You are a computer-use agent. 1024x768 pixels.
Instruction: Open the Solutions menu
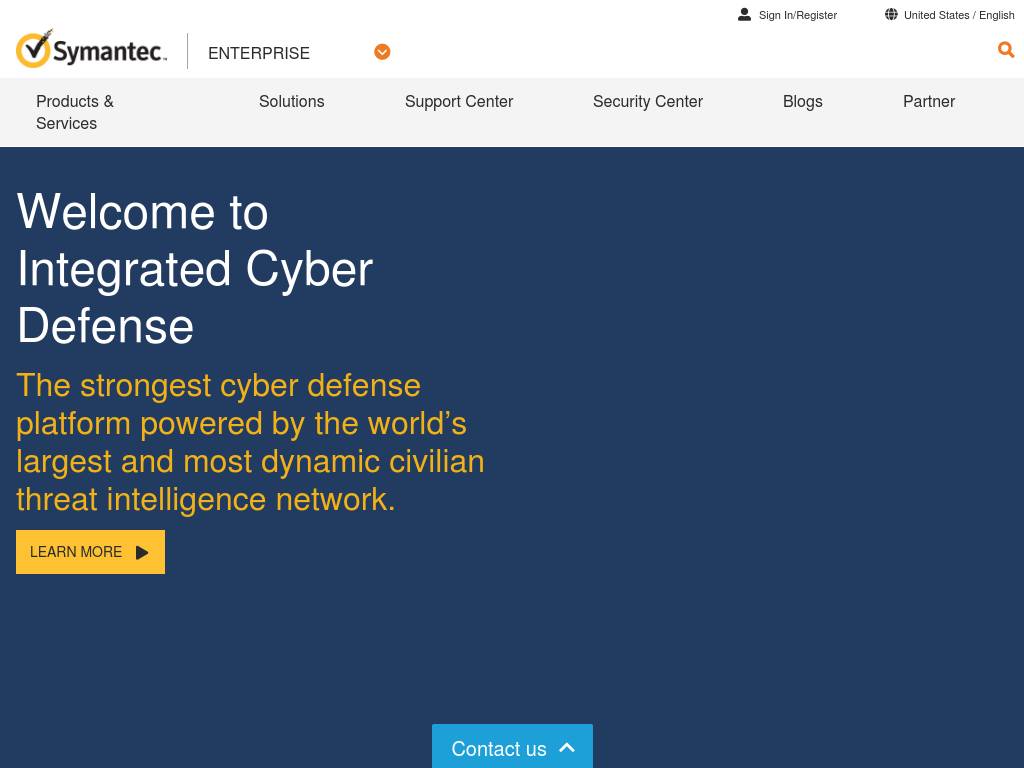tap(291, 101)
